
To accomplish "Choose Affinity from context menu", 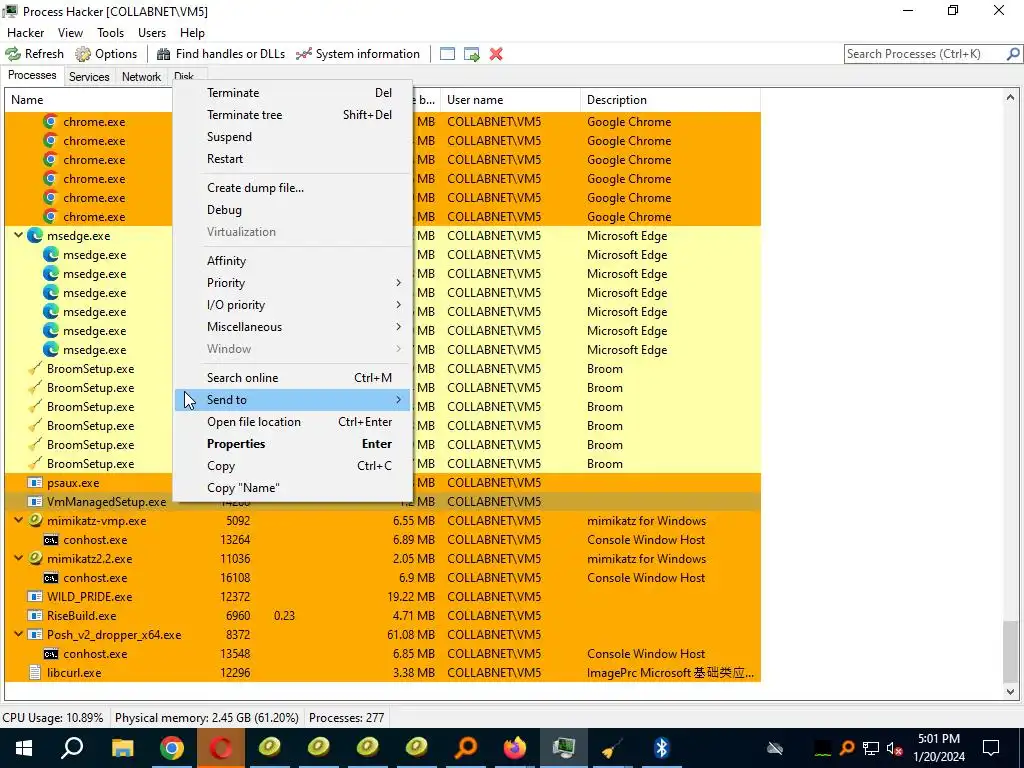I will coord(293,261).
